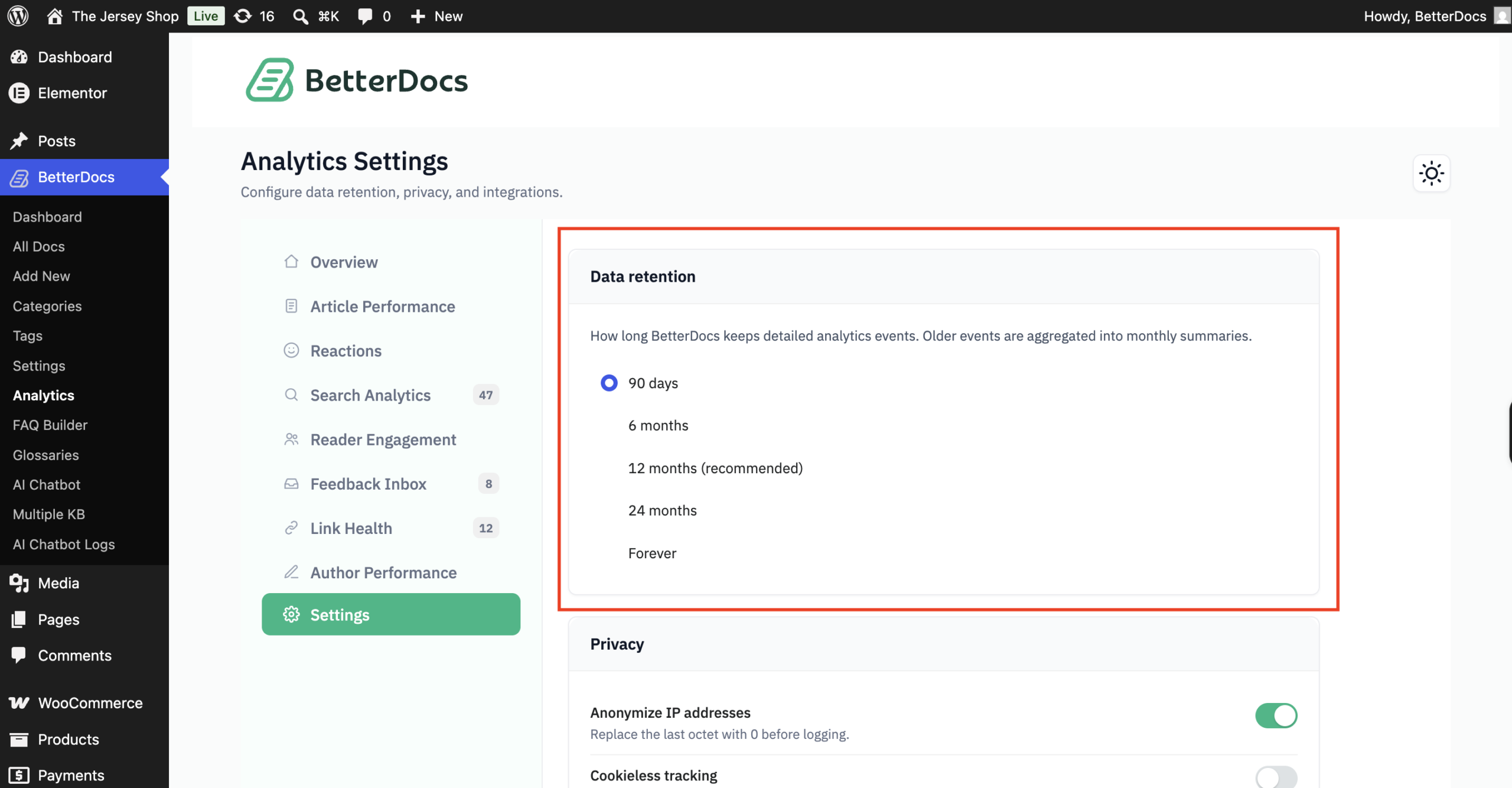Click the Elementor icon in the sidebar
This screenshot has width=1512, height=788.
pos(19,93)
